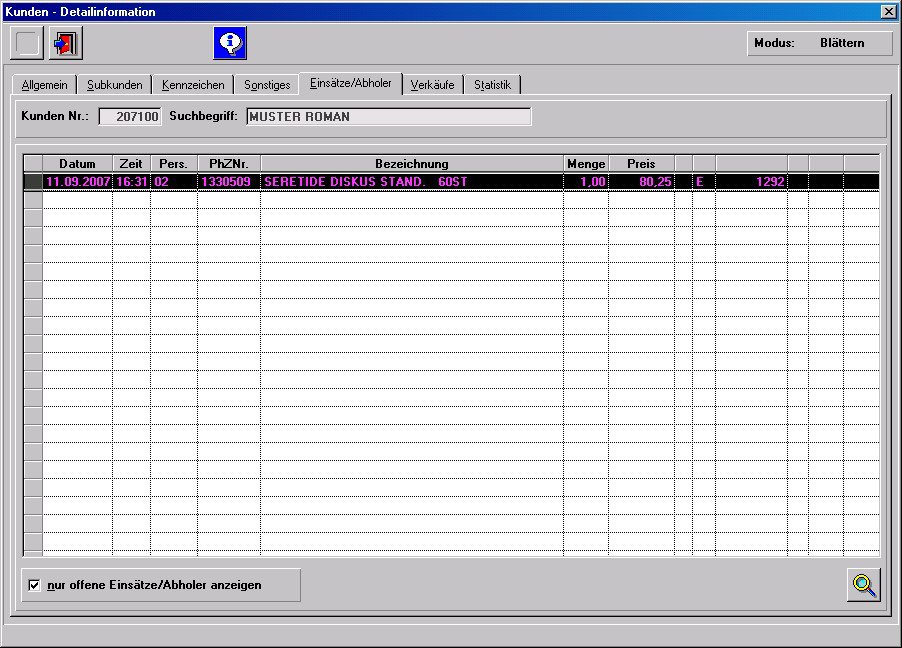Close the Kunden Detailinformation window
902x648 pixels.
tap(888, 11)
